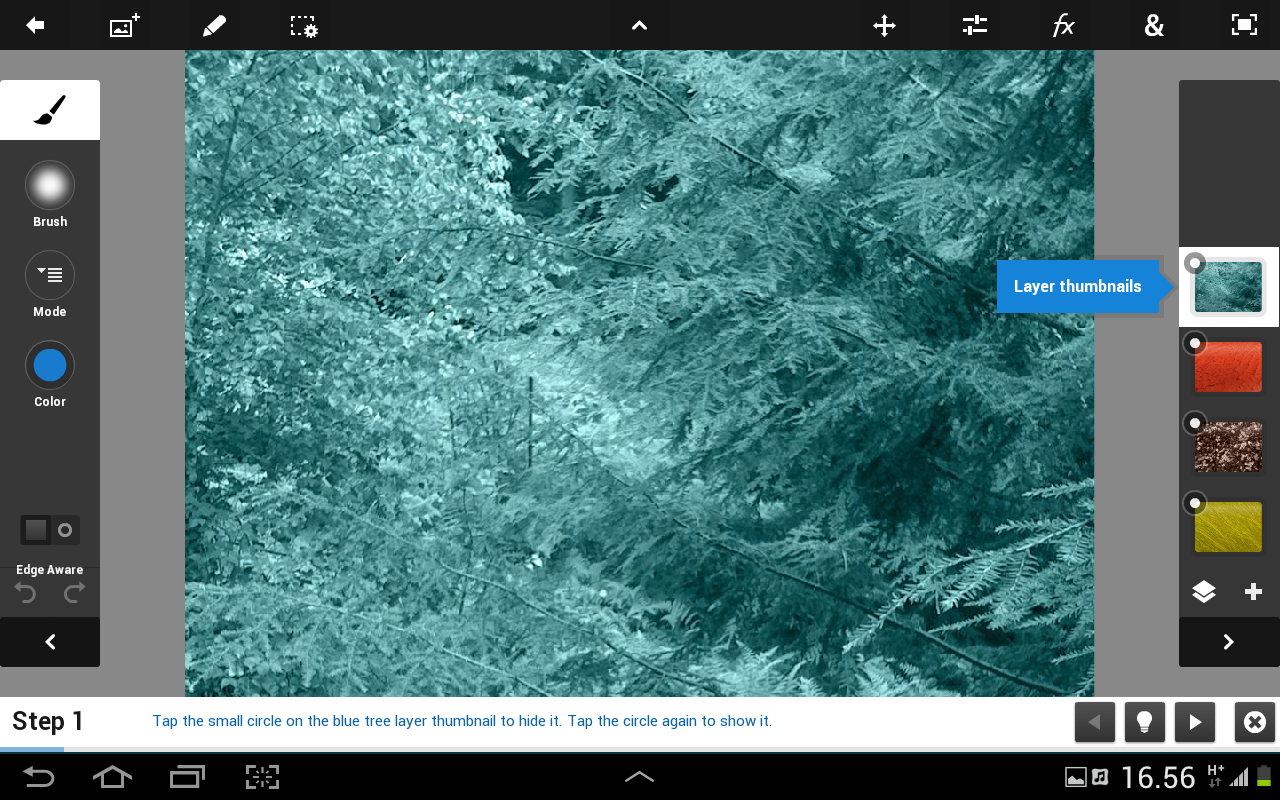Open the layers stack icon
Screen dimensions: 1280x800
point(1204,592)
